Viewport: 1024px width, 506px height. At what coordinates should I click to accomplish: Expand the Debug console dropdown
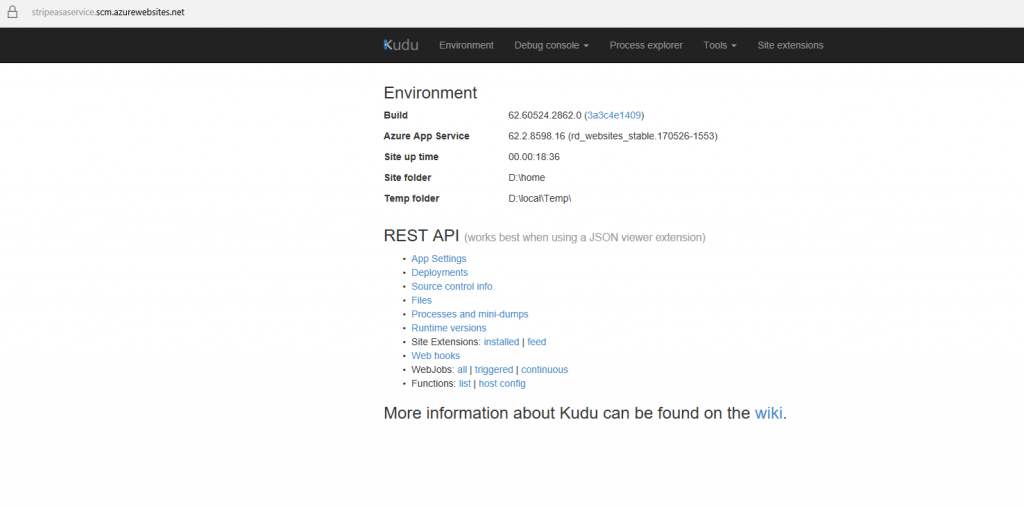551,45
